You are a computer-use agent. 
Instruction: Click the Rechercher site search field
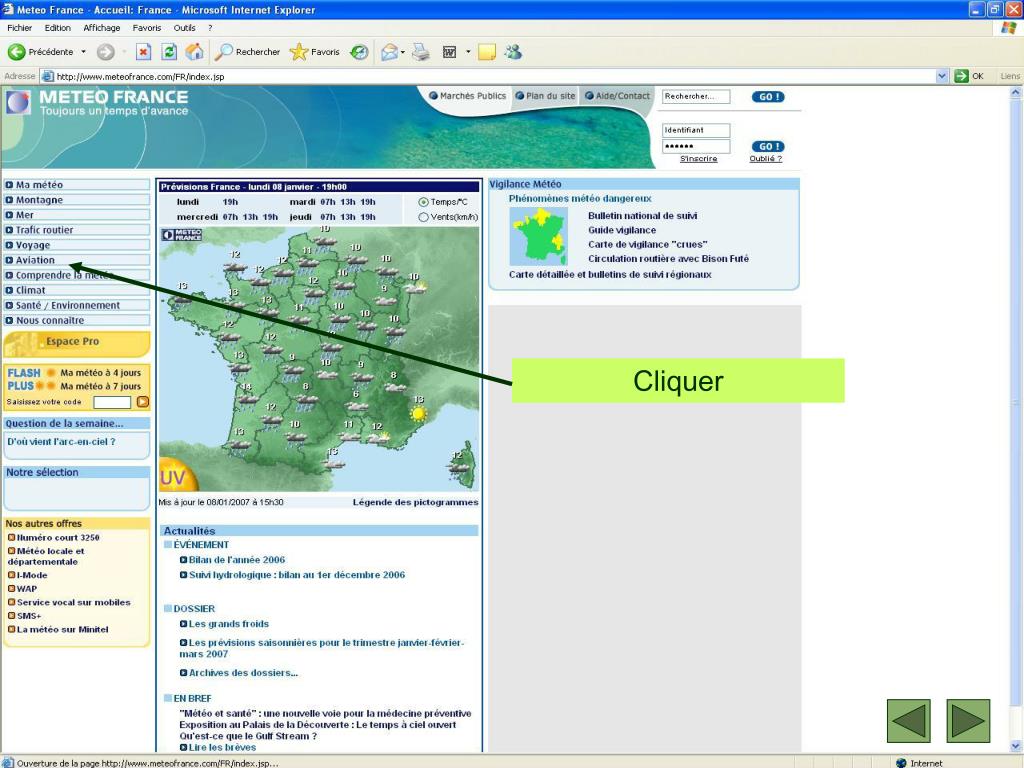point(696,97)
